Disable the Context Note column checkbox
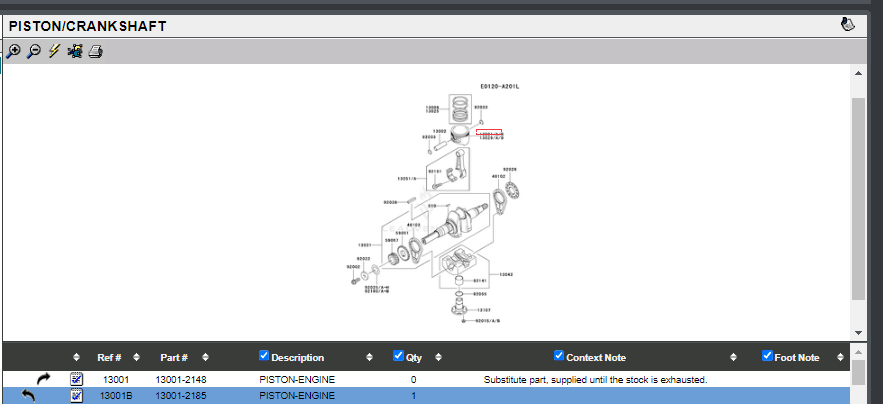Viewport: 883px width, 404px height. (559, 356)
